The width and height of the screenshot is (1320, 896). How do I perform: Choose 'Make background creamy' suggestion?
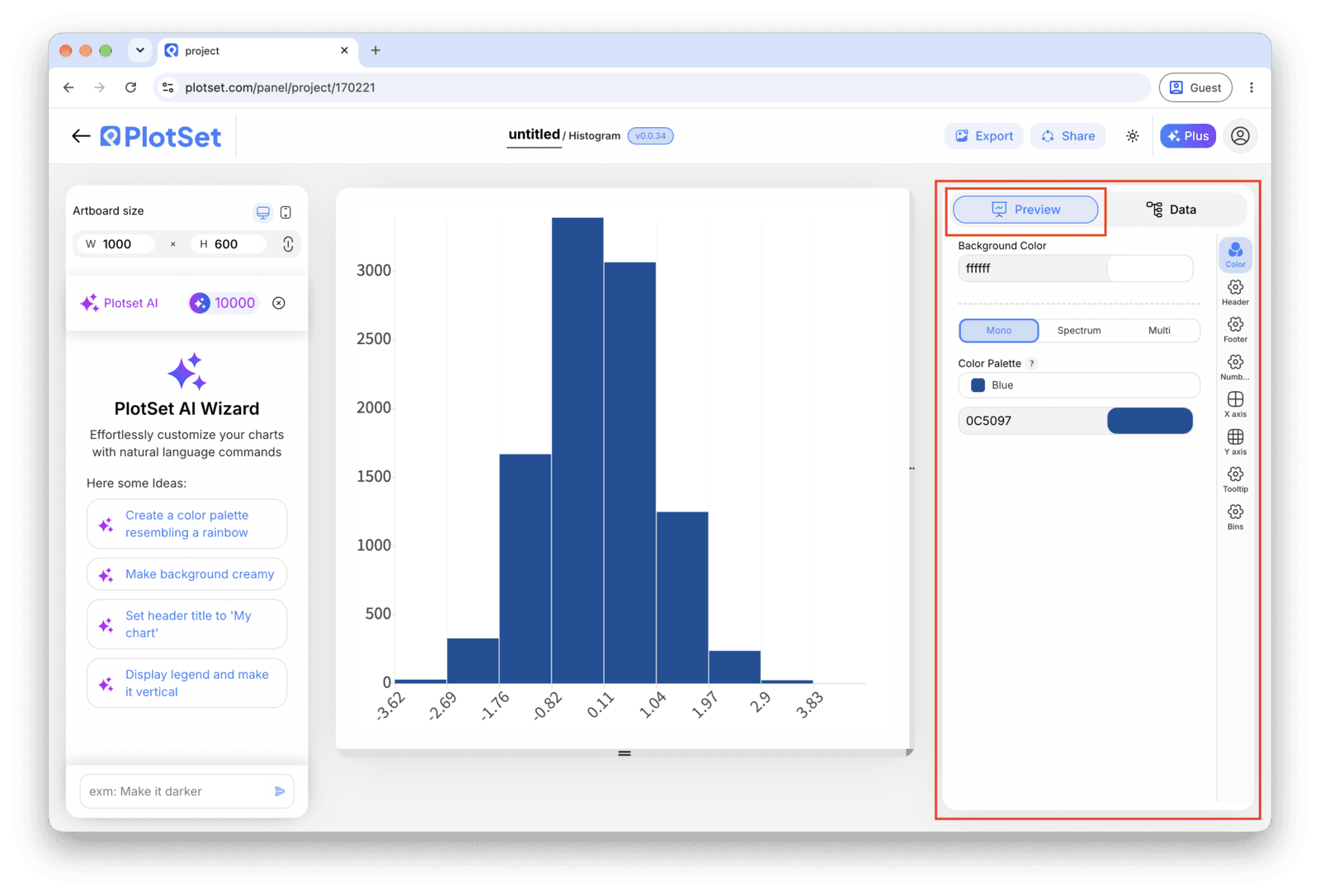pyautogui.click(x=186, y=574)
